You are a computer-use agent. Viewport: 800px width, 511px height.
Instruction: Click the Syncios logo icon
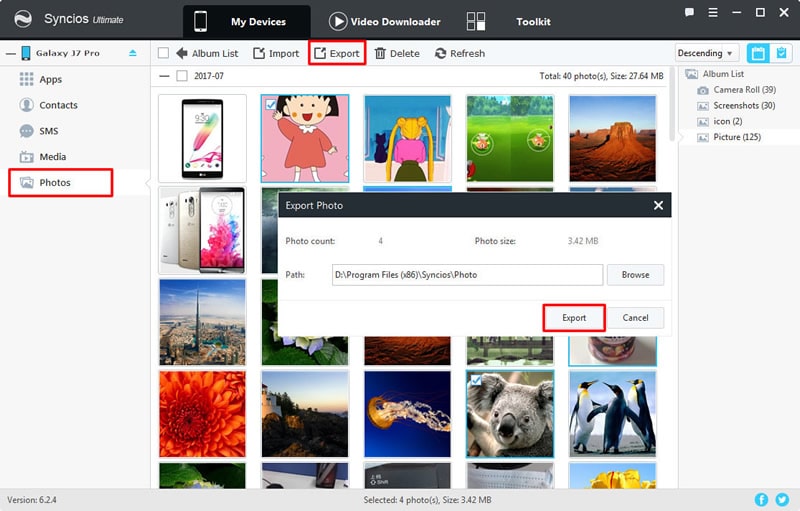pos(22,19)
